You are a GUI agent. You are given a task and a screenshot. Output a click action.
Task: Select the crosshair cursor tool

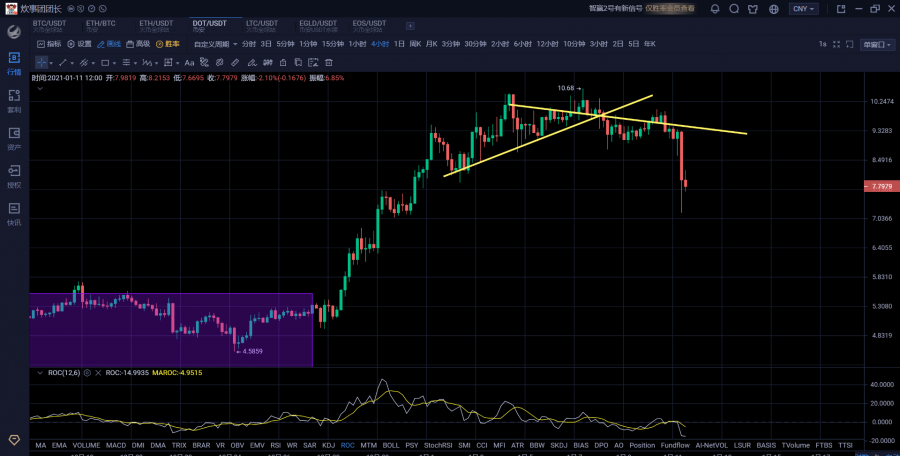[x=41, y=63]
